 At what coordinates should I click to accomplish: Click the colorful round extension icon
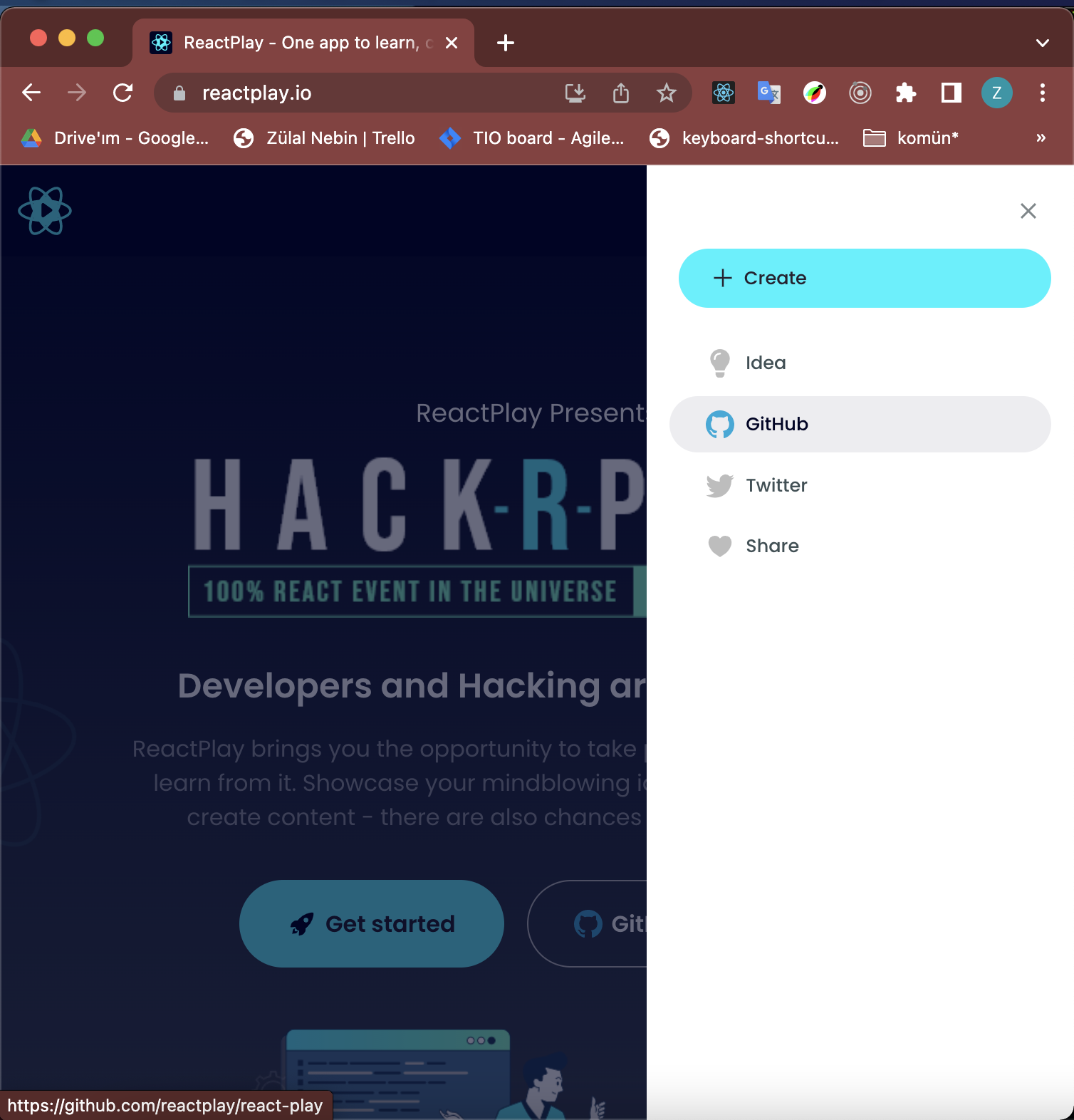tap(815, 93)
